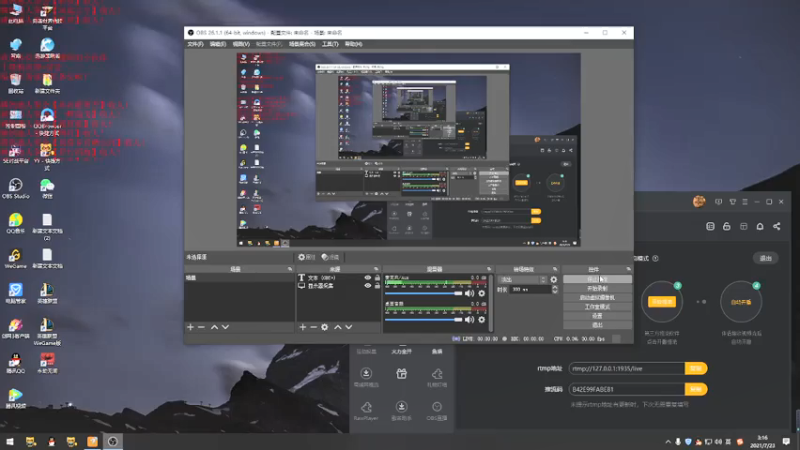Open OBS Studio desktop shortcut

click(15, 188)
